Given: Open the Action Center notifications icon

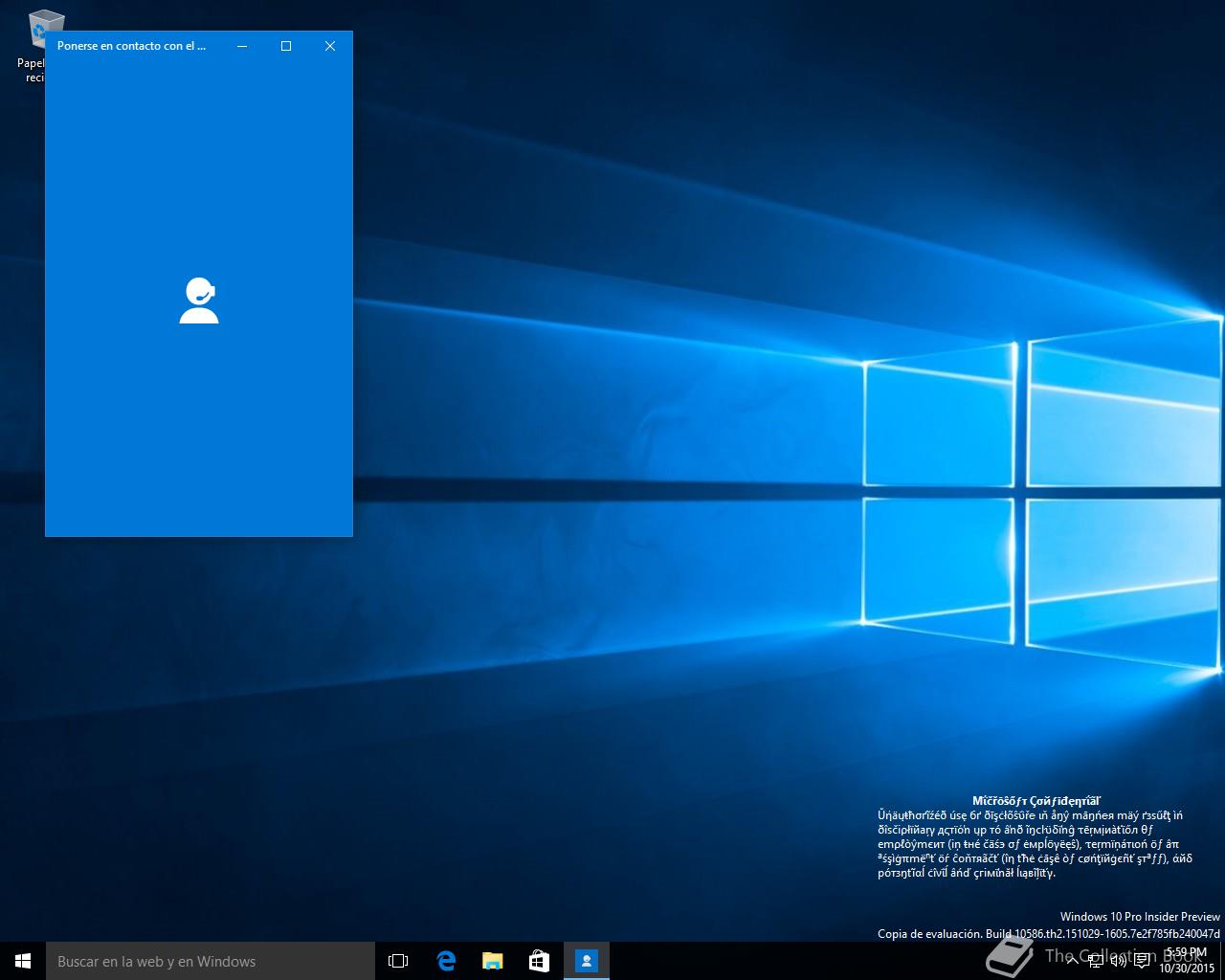Looking at the screenshot, I should [1142, 962].
